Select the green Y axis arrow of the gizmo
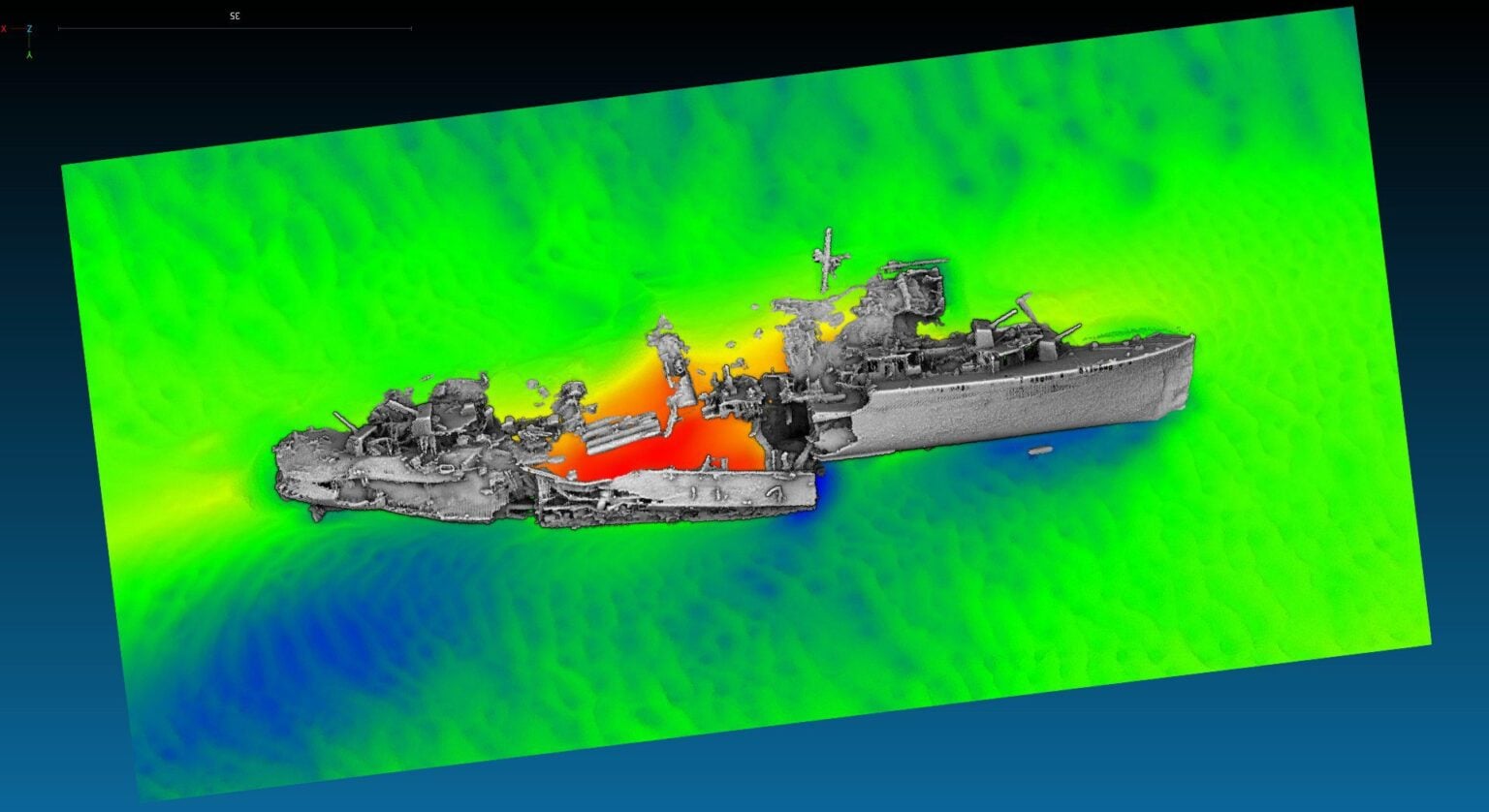 [x=29, y=54]
